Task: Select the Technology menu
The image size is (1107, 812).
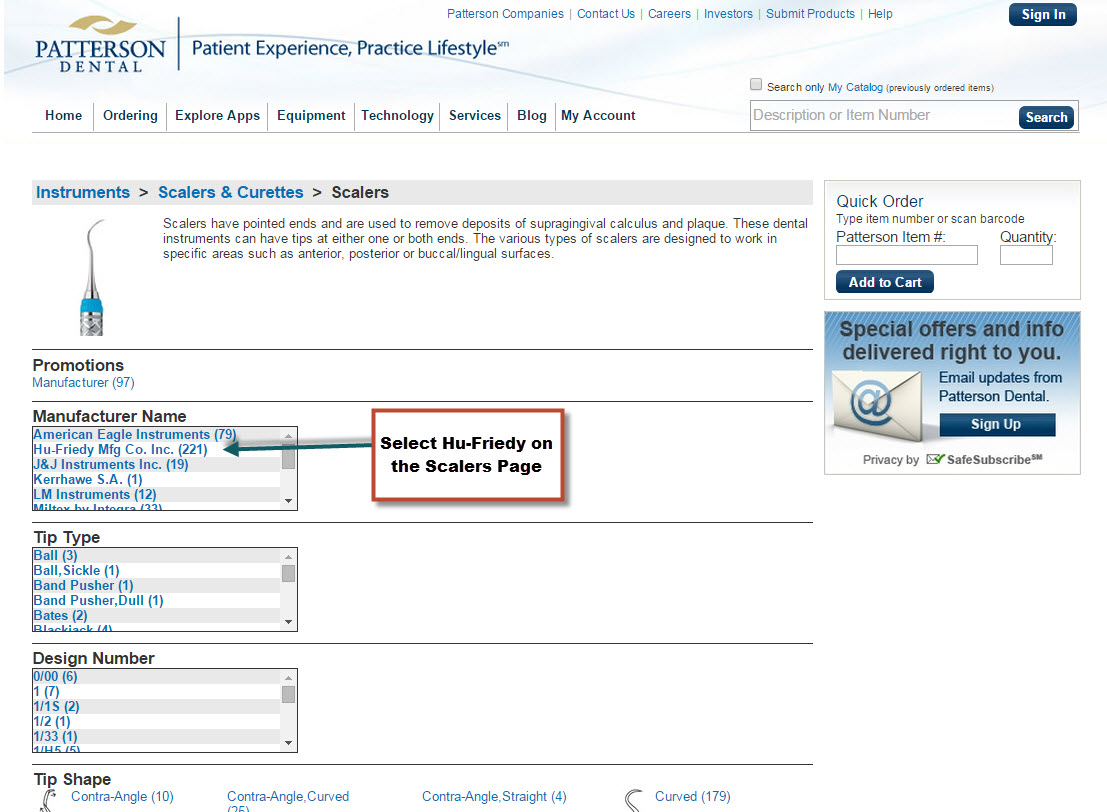Action: (397, 115)
